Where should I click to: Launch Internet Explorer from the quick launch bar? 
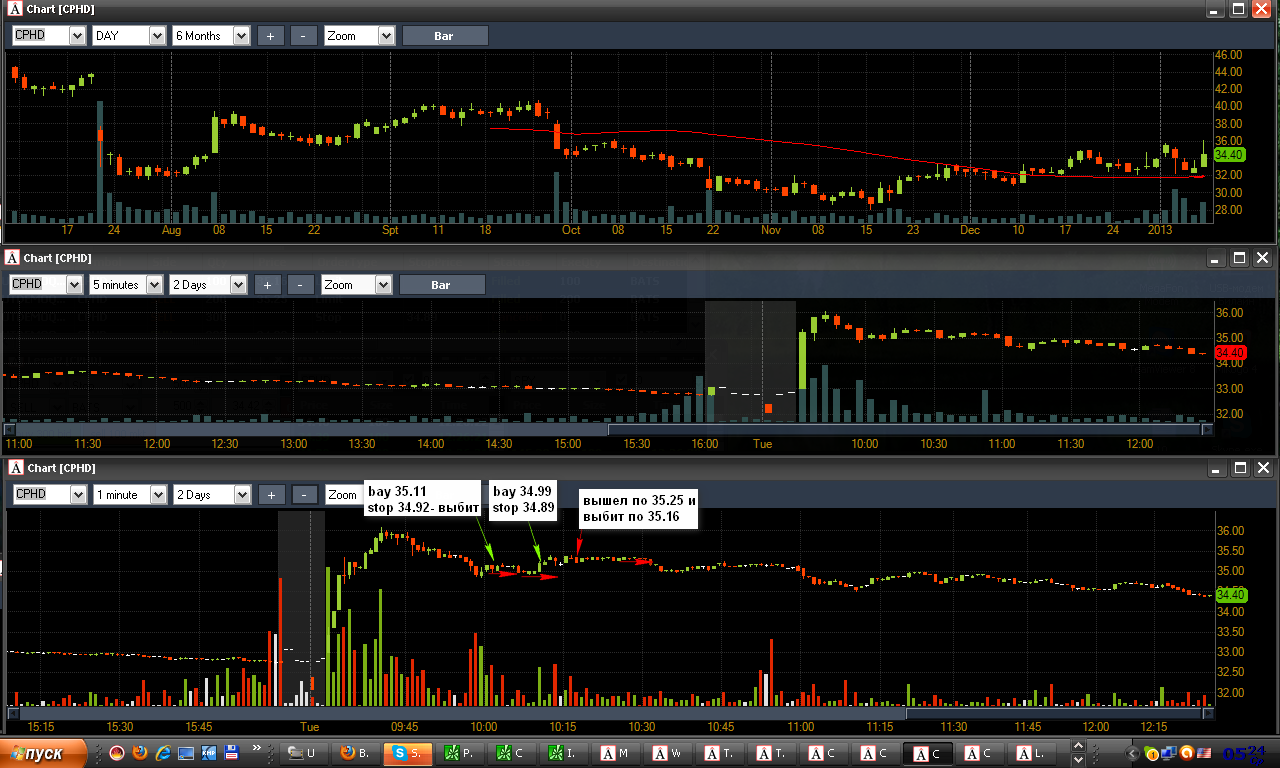(x=163, y=752)
